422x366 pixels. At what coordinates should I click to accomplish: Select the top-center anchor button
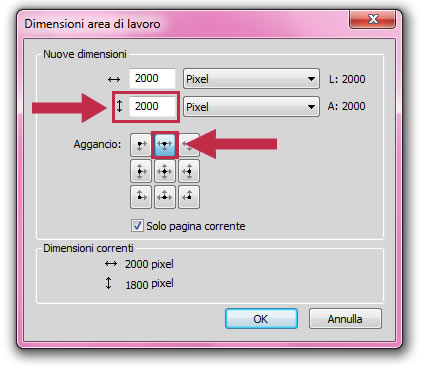(x=165, y=145)
